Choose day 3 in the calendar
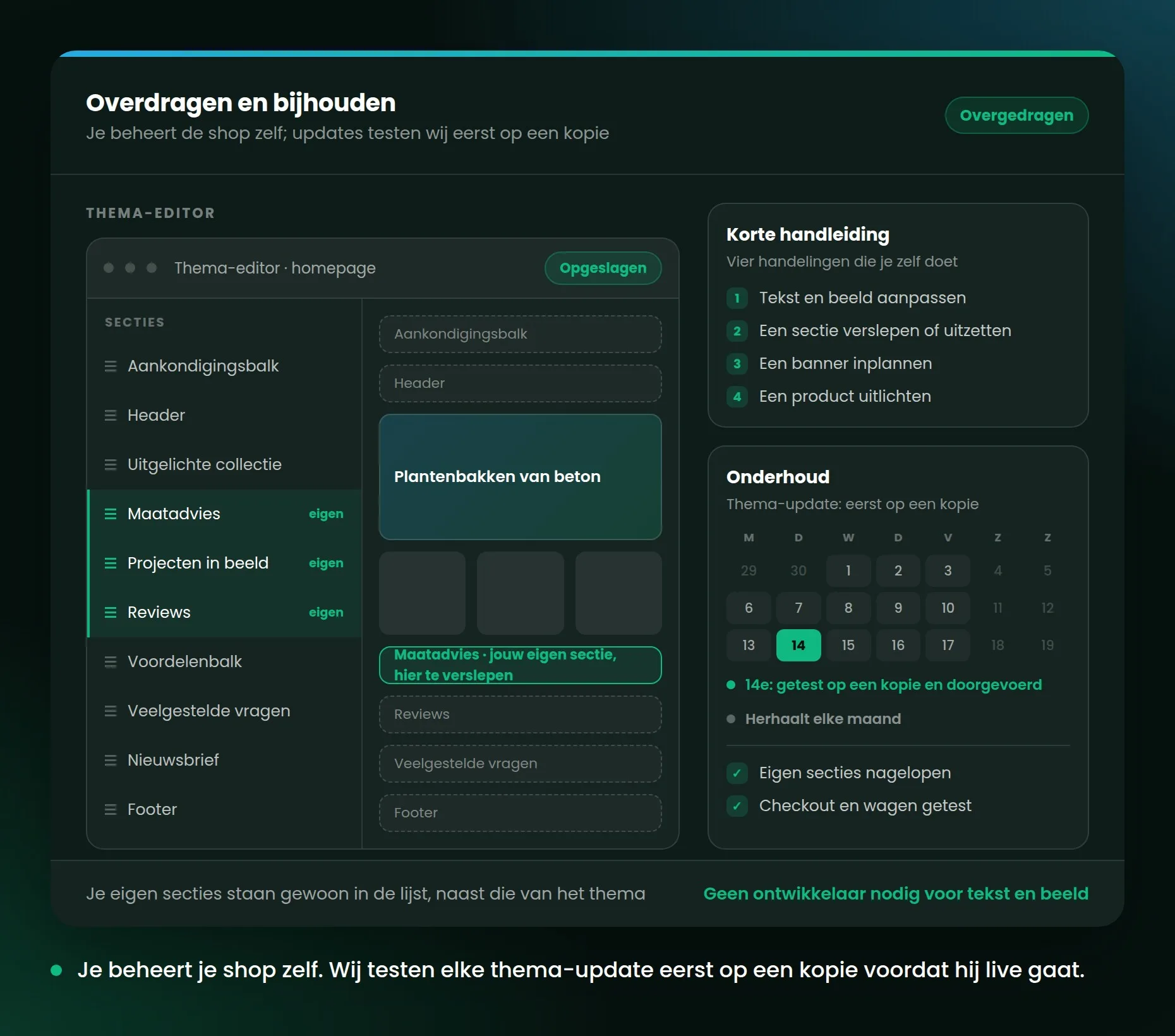Screen dimensions: 1175x1036 (x=948, y=571)
